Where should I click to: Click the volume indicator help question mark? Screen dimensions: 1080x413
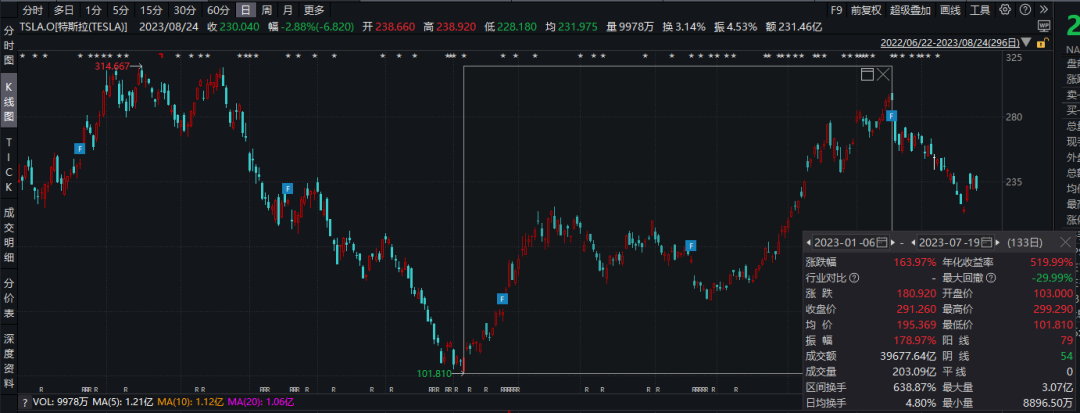click(x=25, y=402)
